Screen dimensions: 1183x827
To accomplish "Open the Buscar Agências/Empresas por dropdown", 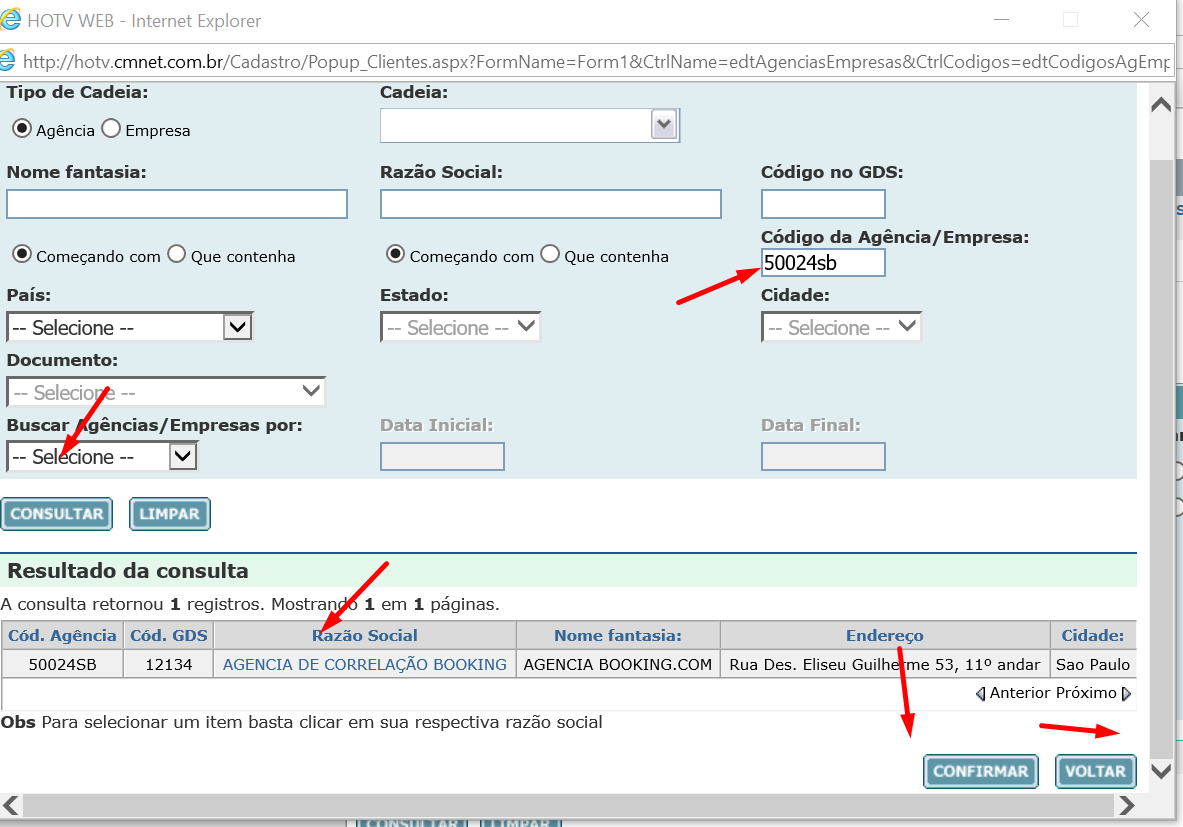I will 102,457.
